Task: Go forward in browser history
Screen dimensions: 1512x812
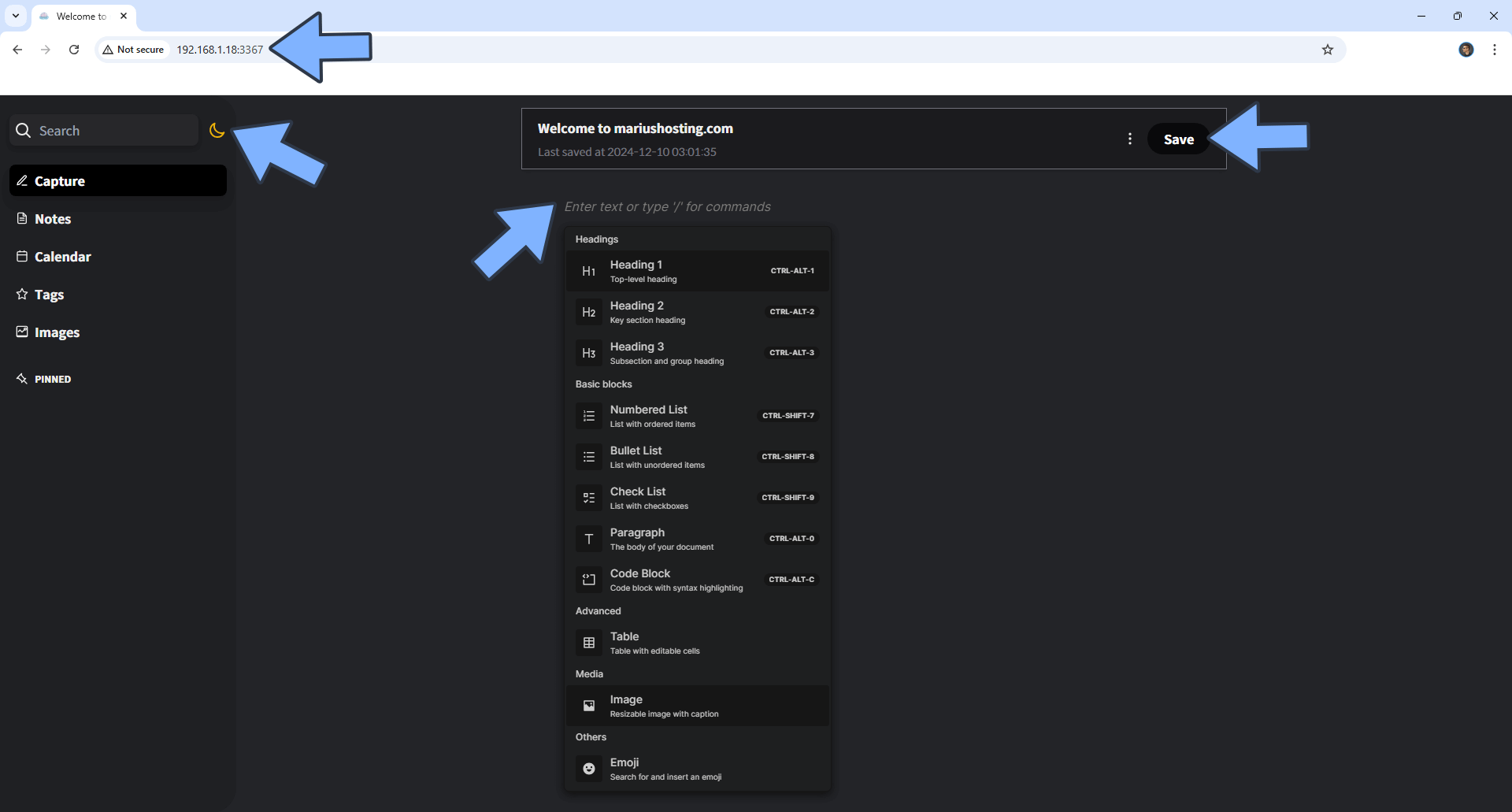Action: (46, 50)
